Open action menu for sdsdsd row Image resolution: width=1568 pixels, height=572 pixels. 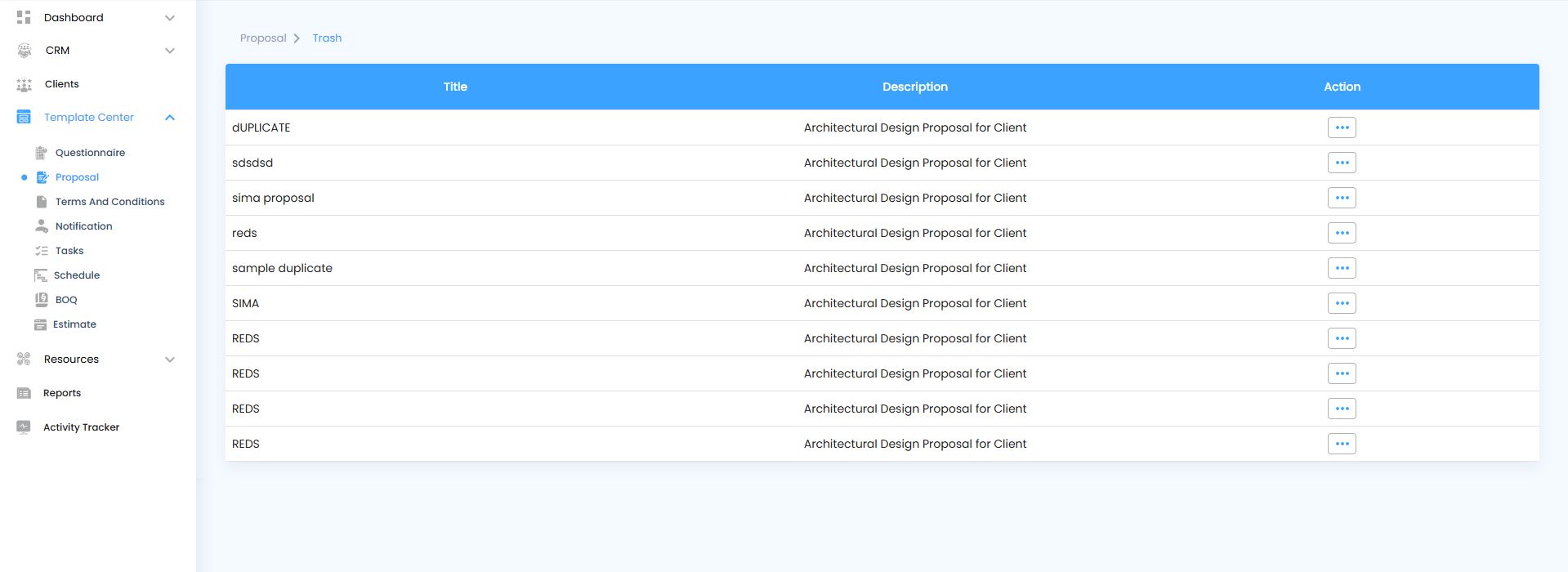pyautogui.click(x=1342, y=163)
